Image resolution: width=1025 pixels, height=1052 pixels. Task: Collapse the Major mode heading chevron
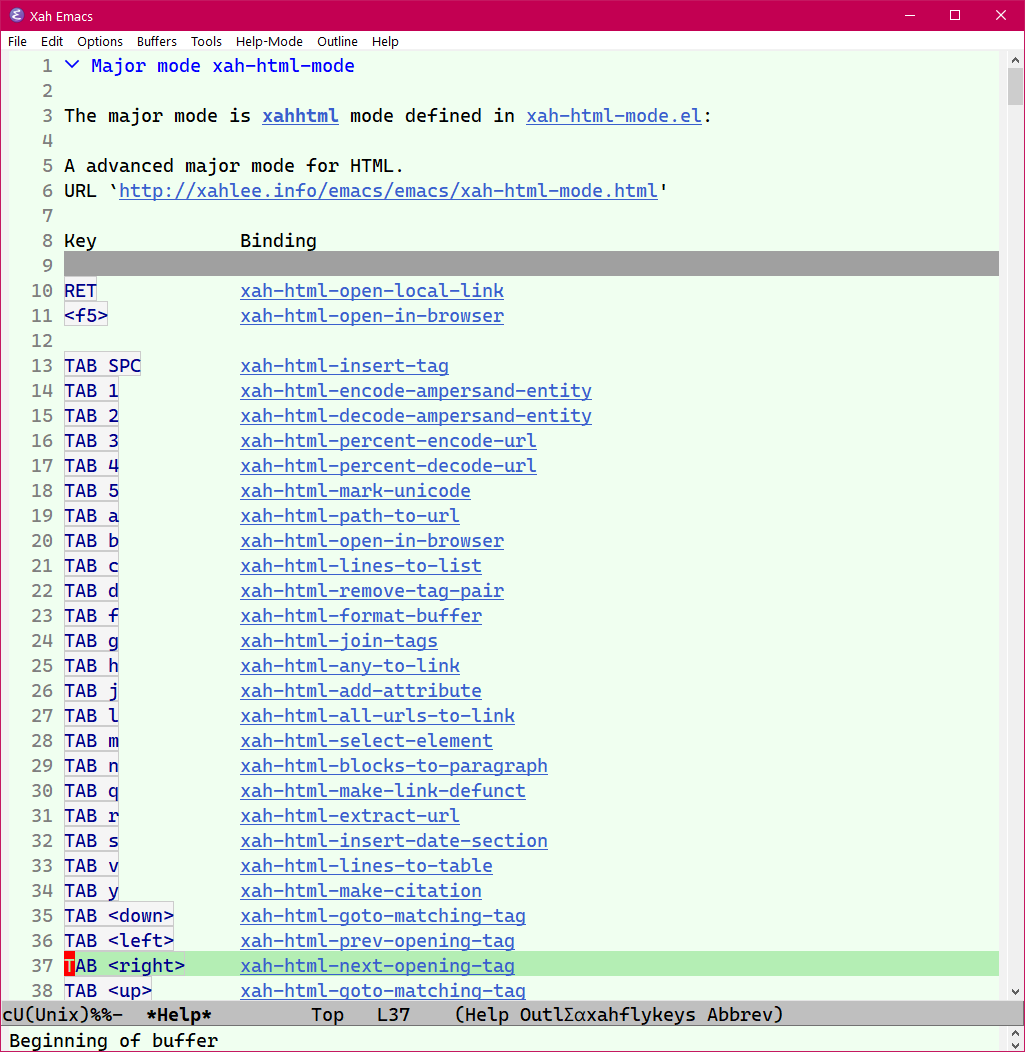[72, 66]
